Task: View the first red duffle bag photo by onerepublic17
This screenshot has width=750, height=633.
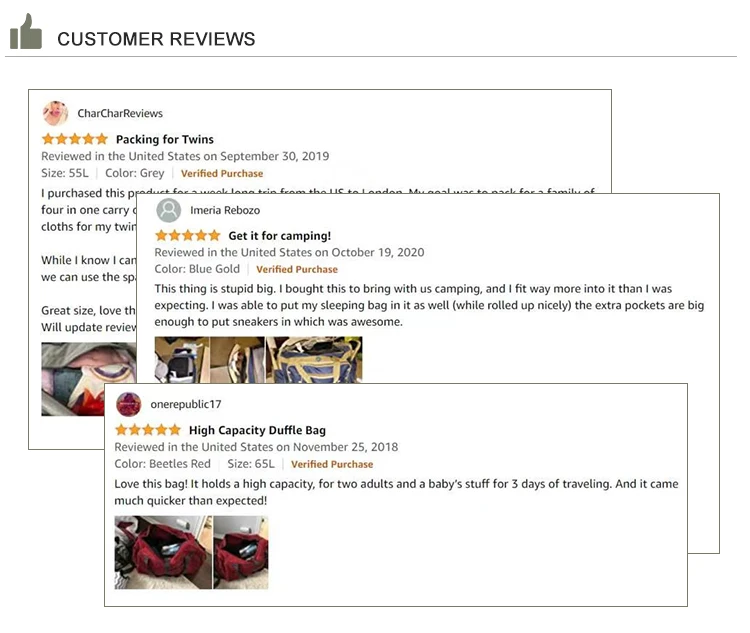Action: (163, 552)
